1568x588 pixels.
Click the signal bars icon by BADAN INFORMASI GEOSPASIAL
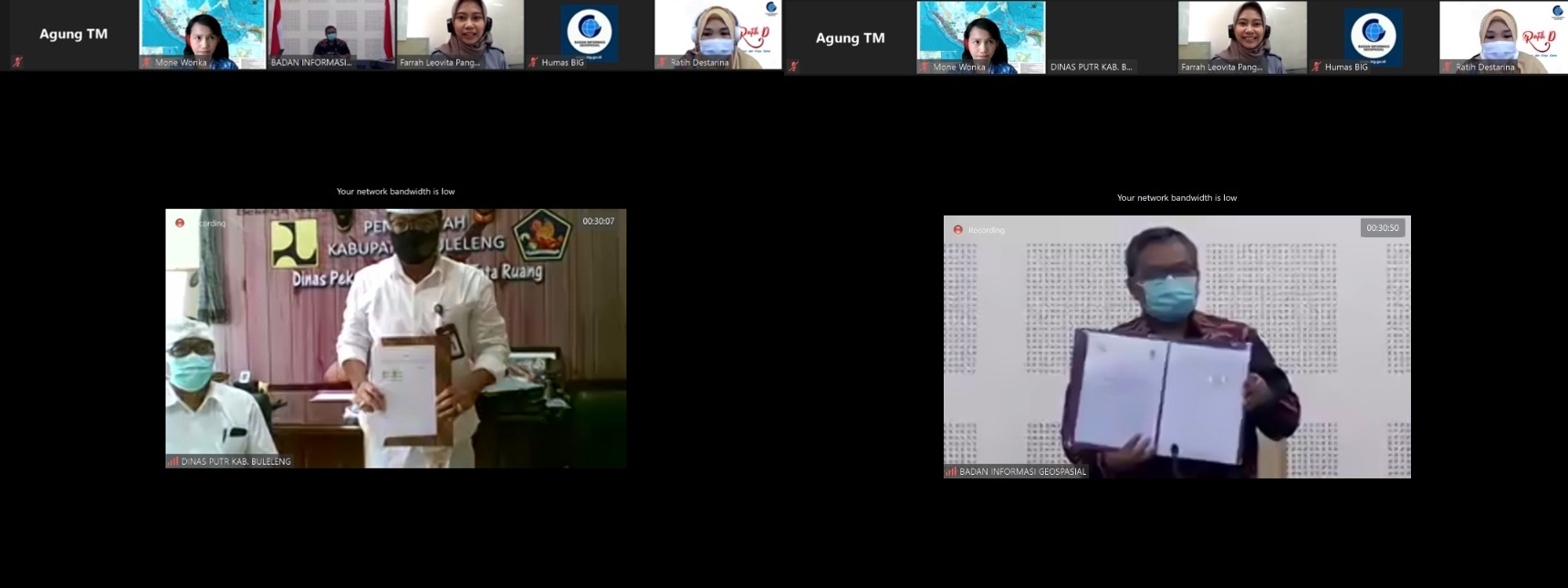point(951,471)
